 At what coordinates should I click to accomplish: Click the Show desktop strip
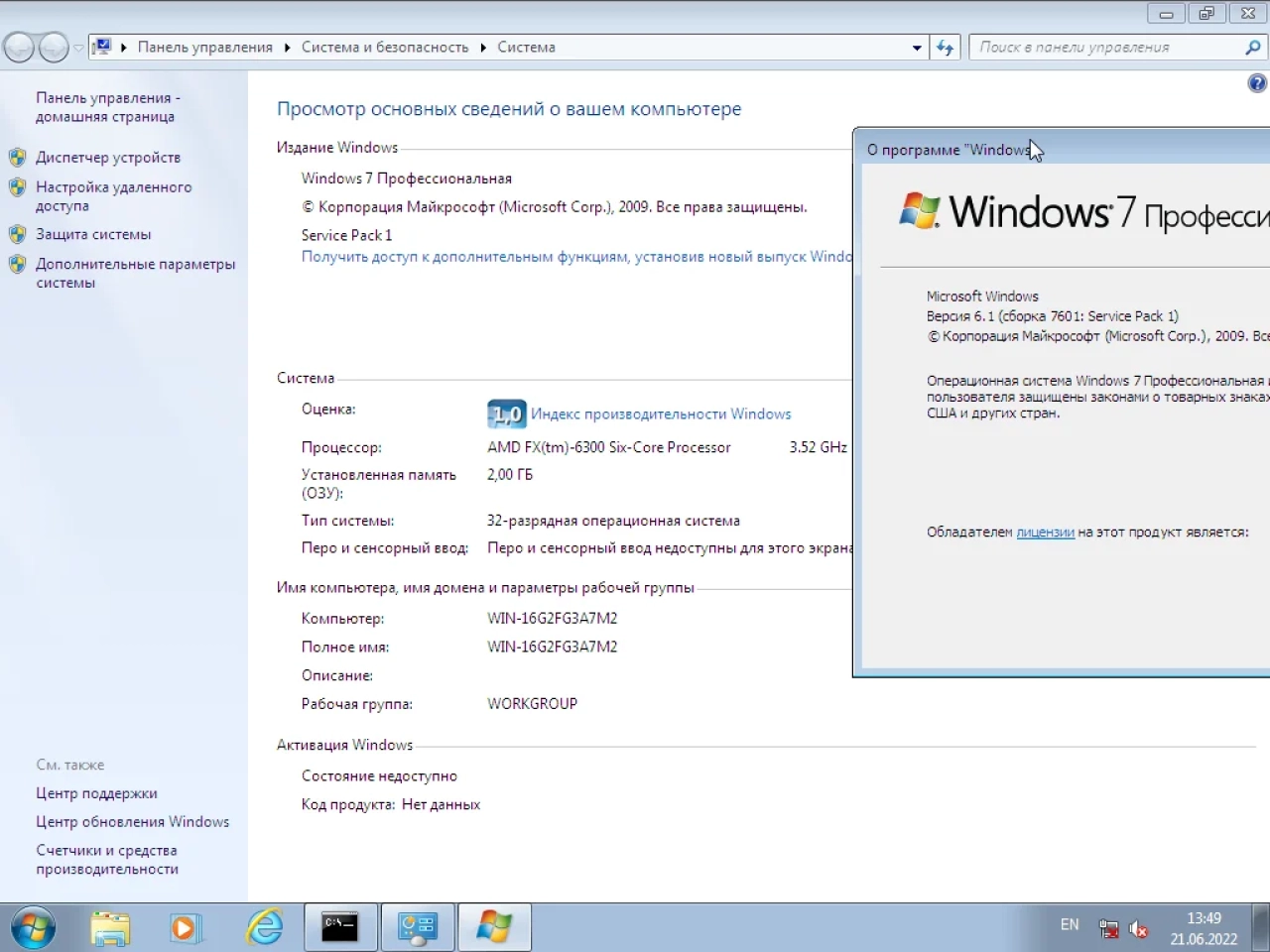click(x=1262, y=928)
